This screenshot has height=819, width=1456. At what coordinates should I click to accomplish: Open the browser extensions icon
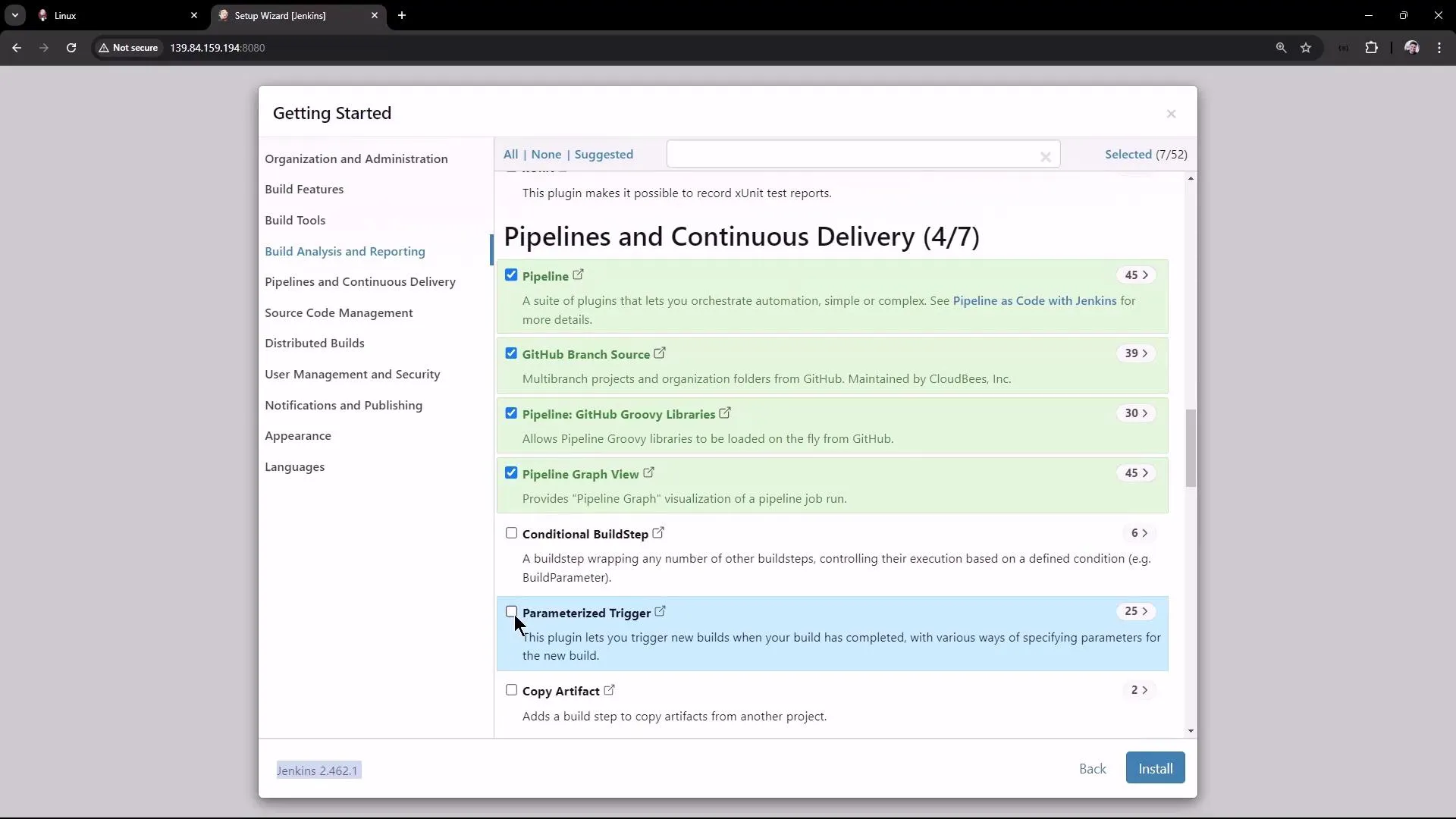click(x=1372, y=47)
